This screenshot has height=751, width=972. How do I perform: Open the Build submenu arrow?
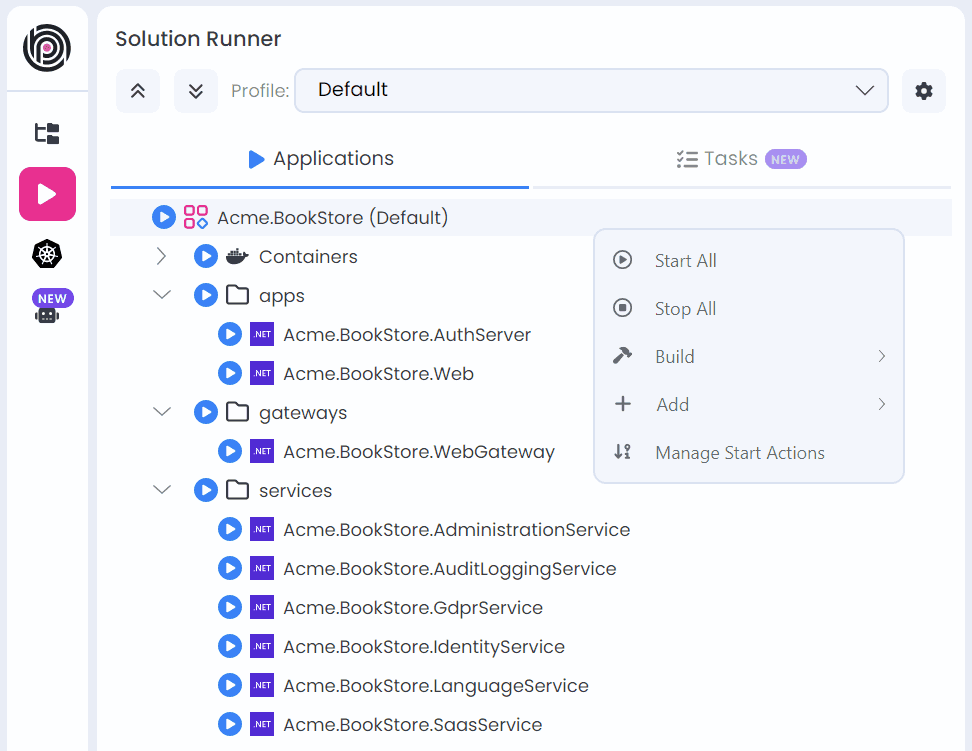[881, 356]
